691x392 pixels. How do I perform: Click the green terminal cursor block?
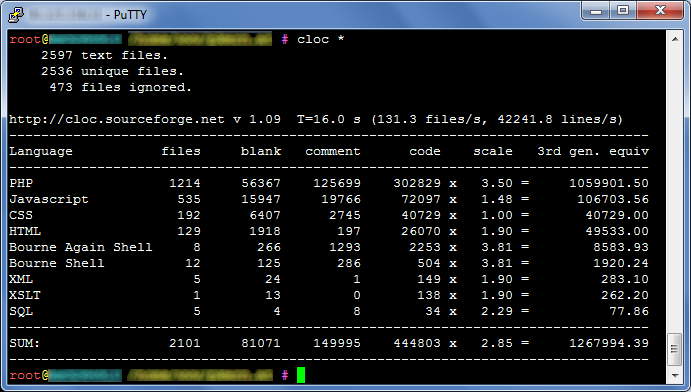click(x=301, y=375)
